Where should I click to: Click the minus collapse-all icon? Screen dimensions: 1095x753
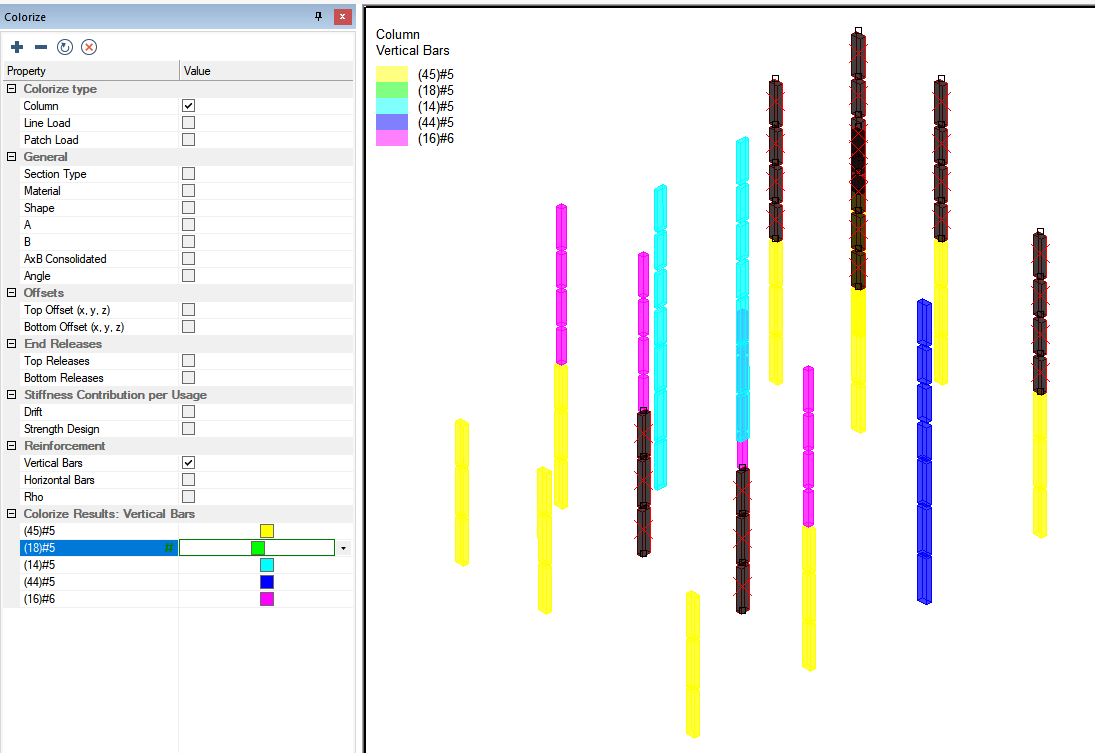pyautogui.click(x=41, y=47)
